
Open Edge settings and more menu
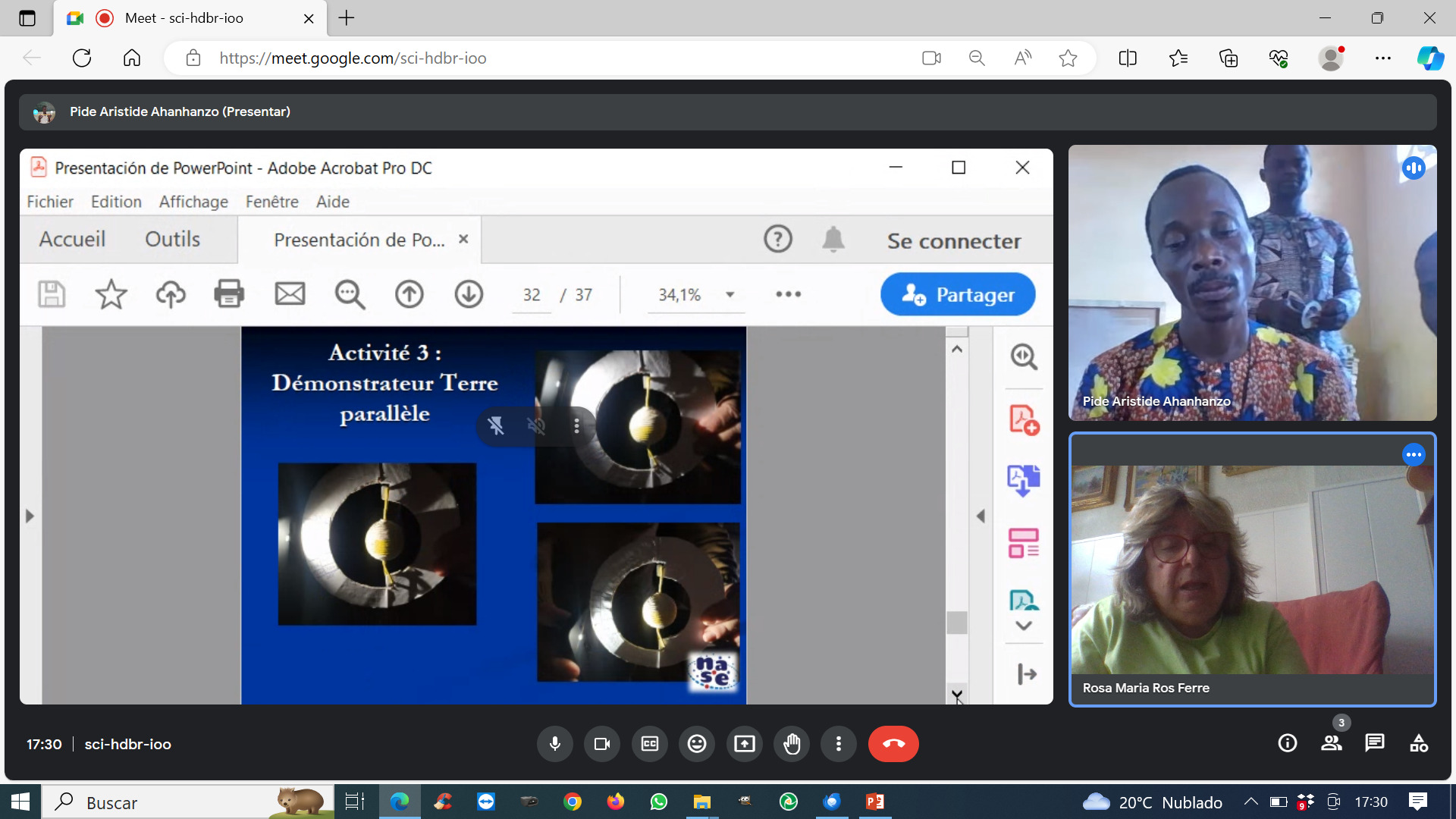1383,58
